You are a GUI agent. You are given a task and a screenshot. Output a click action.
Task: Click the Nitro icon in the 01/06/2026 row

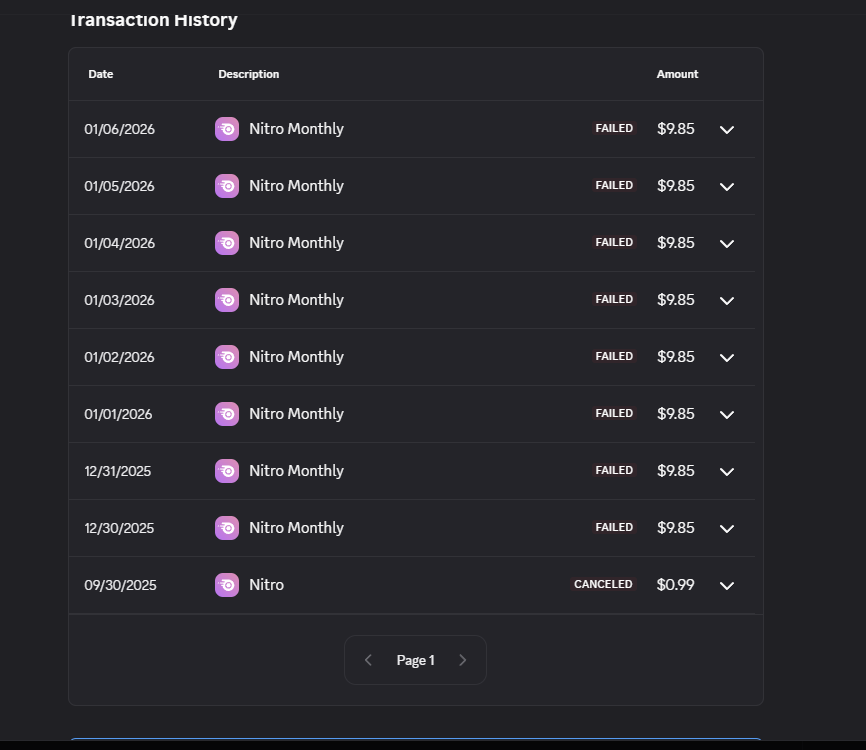(227, 129)
